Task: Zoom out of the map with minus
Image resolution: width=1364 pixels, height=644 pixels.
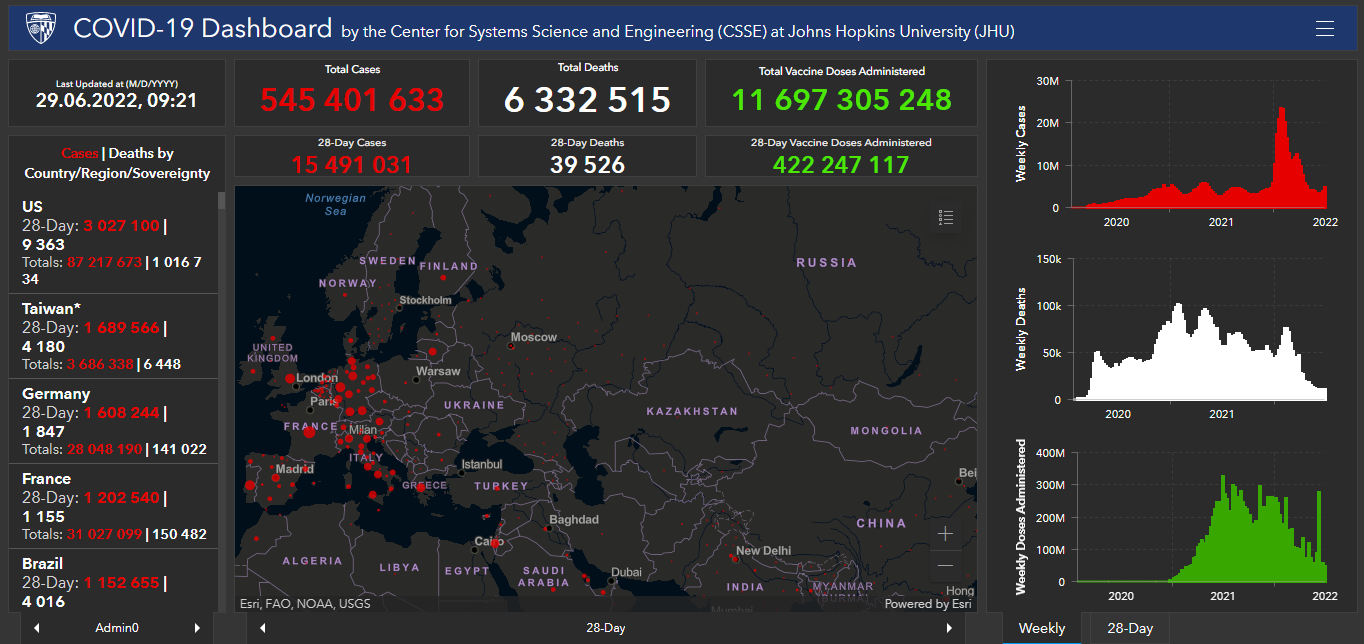Action: tap(945, 566)
